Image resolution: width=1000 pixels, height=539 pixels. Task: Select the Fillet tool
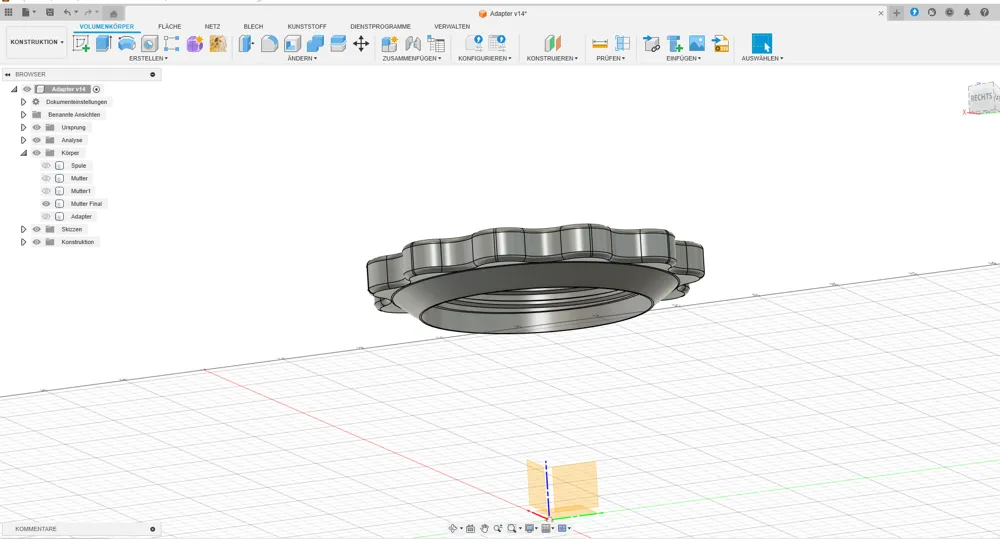[269, 43]
